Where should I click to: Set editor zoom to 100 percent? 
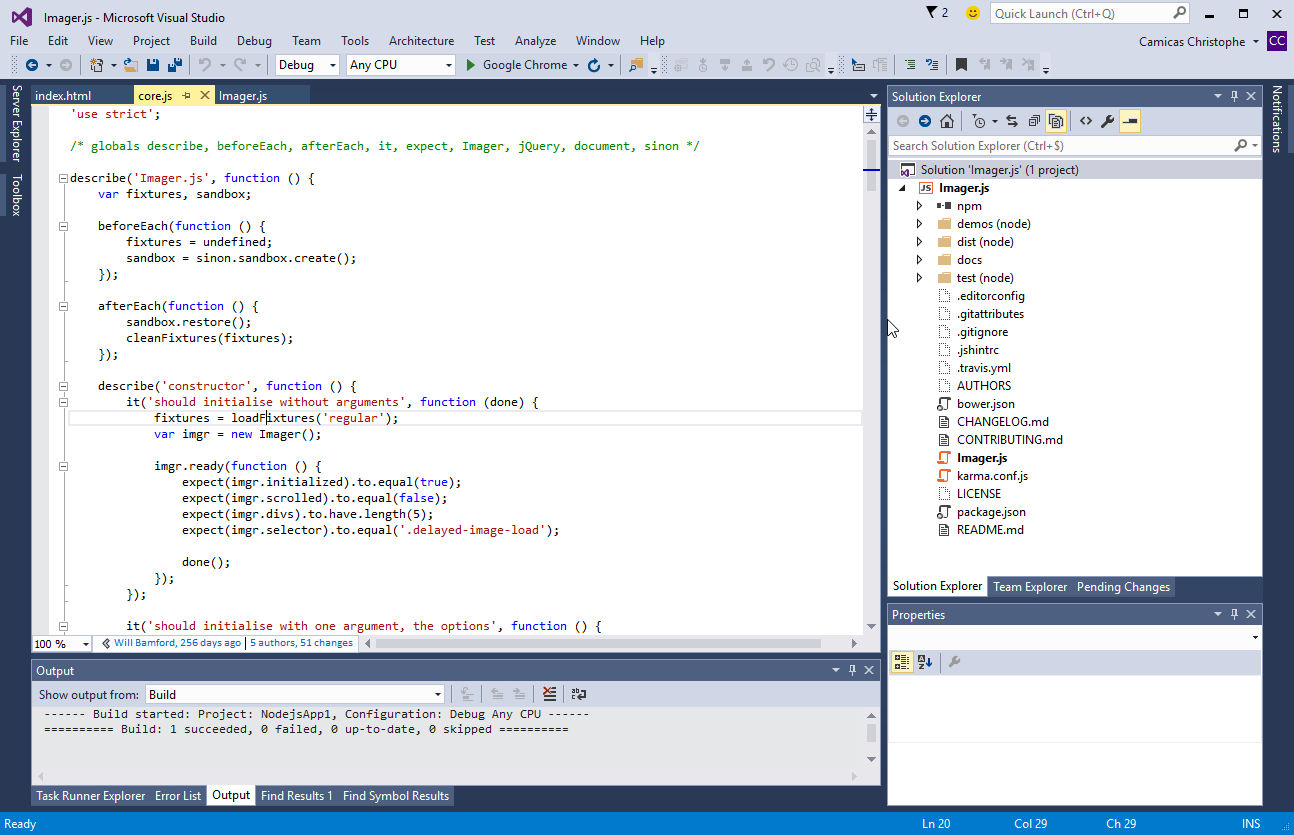coord(60,644)
